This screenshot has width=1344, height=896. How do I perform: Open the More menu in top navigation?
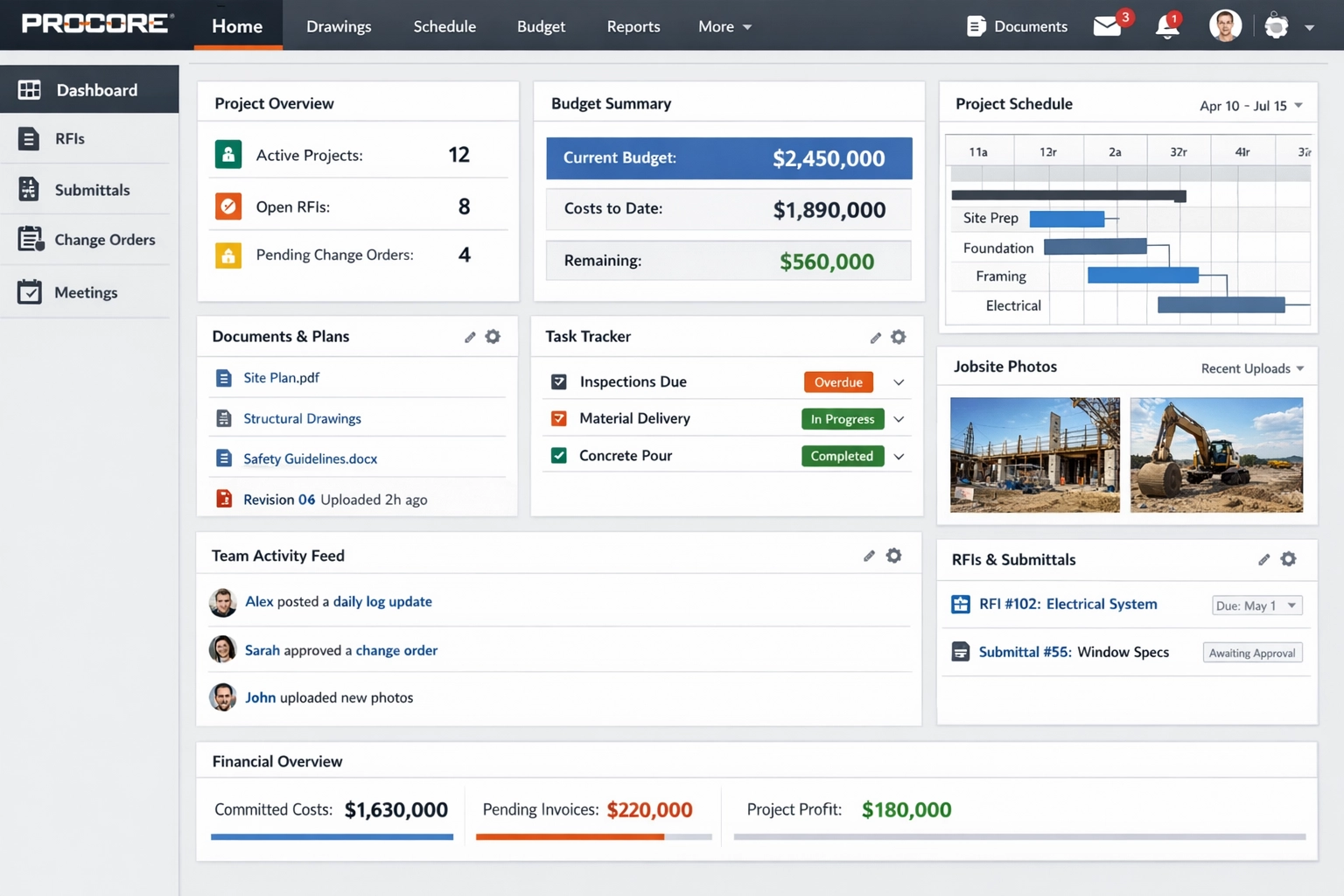724,26
